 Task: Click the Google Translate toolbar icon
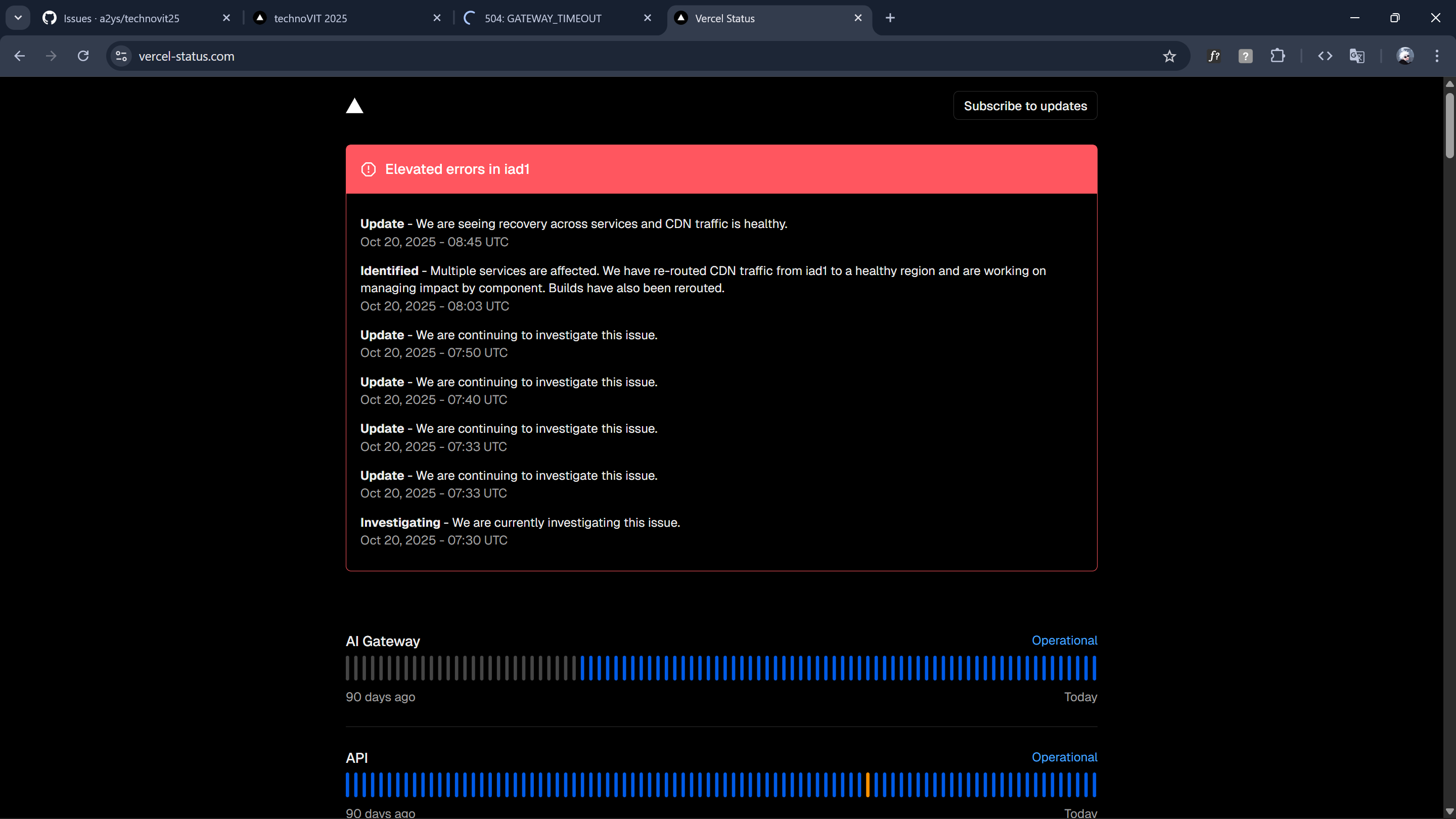click(1357, 56)
